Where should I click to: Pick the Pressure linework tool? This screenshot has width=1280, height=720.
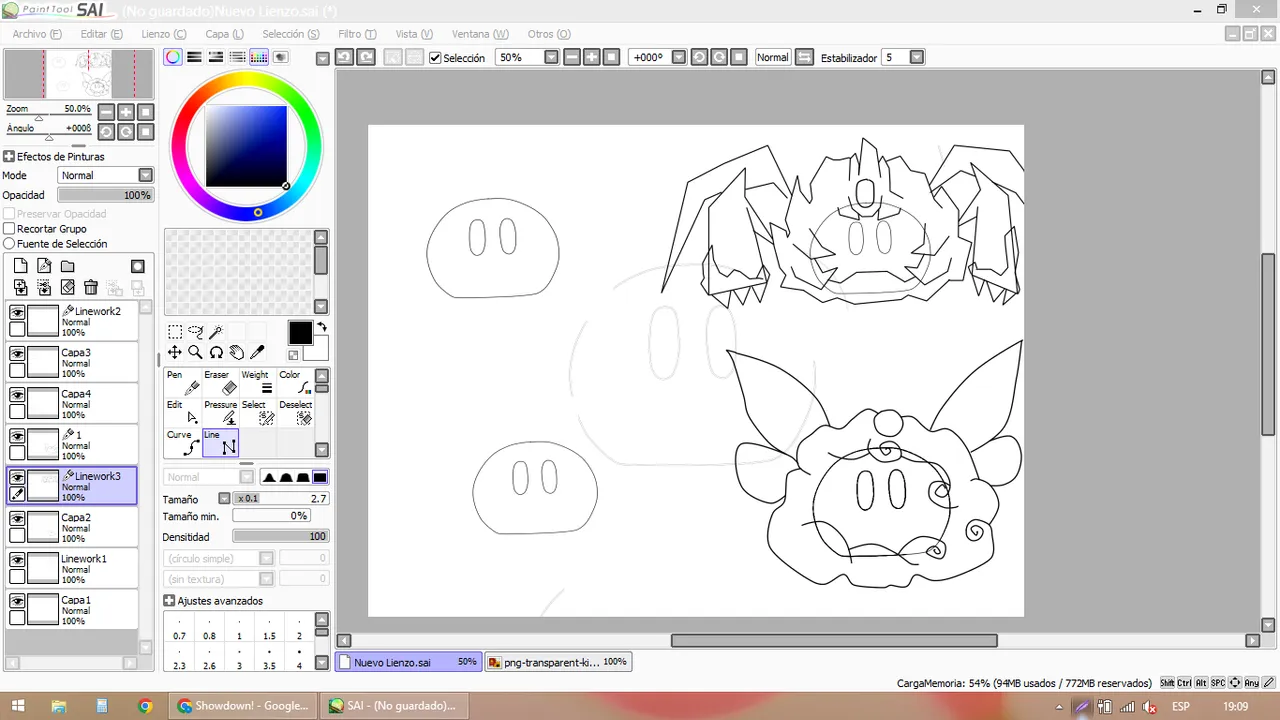pyautogui.click(x=220, y=413)
